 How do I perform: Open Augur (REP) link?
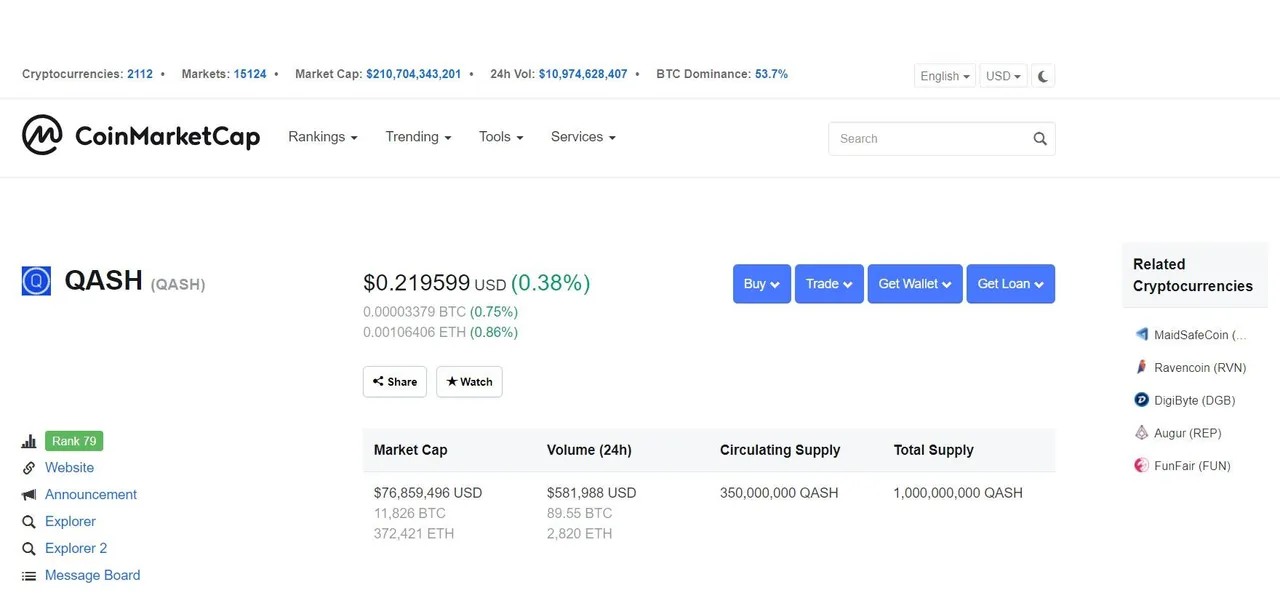(x=1188, y=434)
